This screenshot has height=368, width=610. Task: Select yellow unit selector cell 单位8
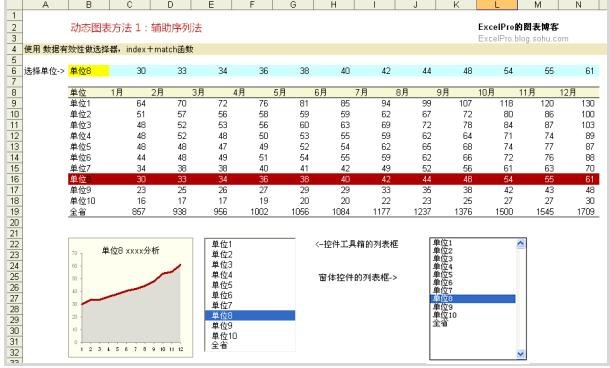click(89, 71)
